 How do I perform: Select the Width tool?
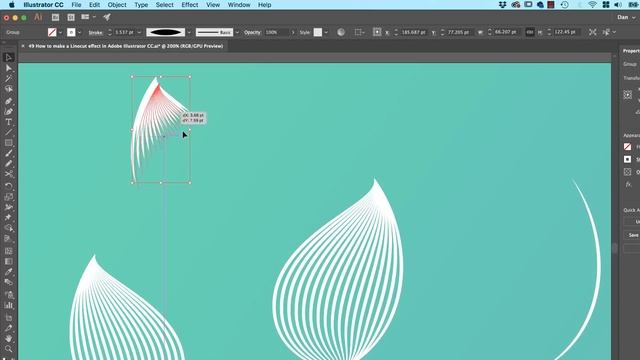(x=9, y=207)
